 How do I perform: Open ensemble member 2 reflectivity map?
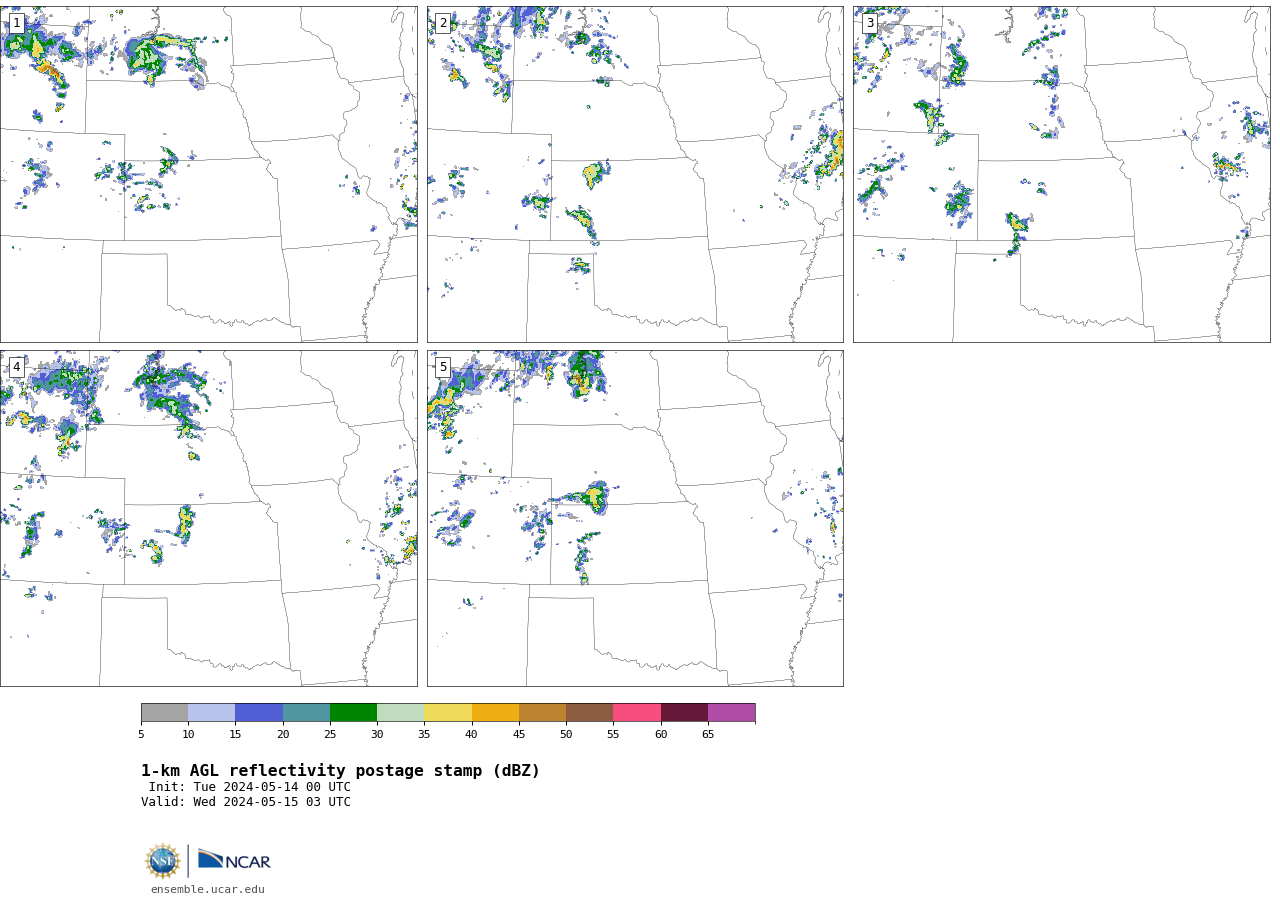point(635,174)
